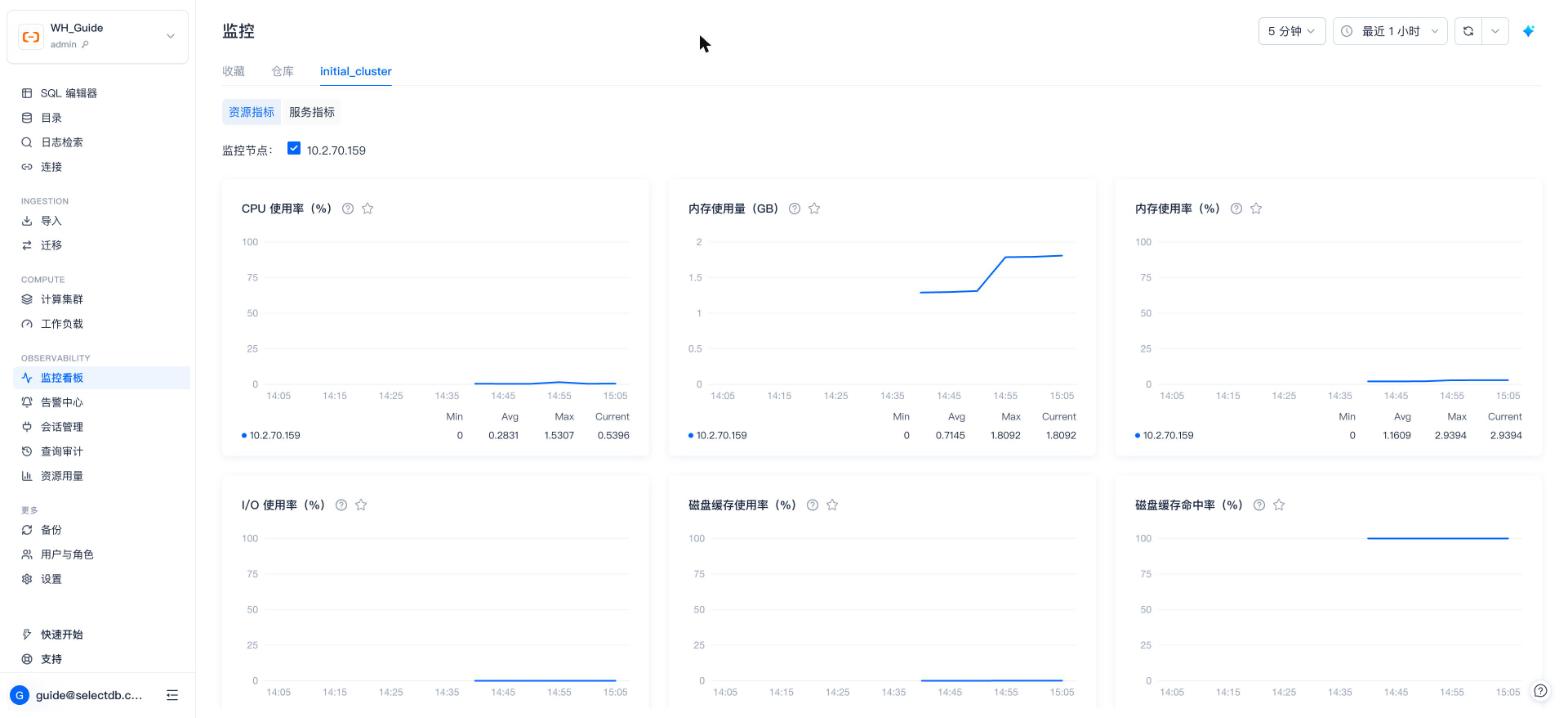Open floating help circle icon at bottom right
Viewport: 1568px width, 718px height.
1541,690
